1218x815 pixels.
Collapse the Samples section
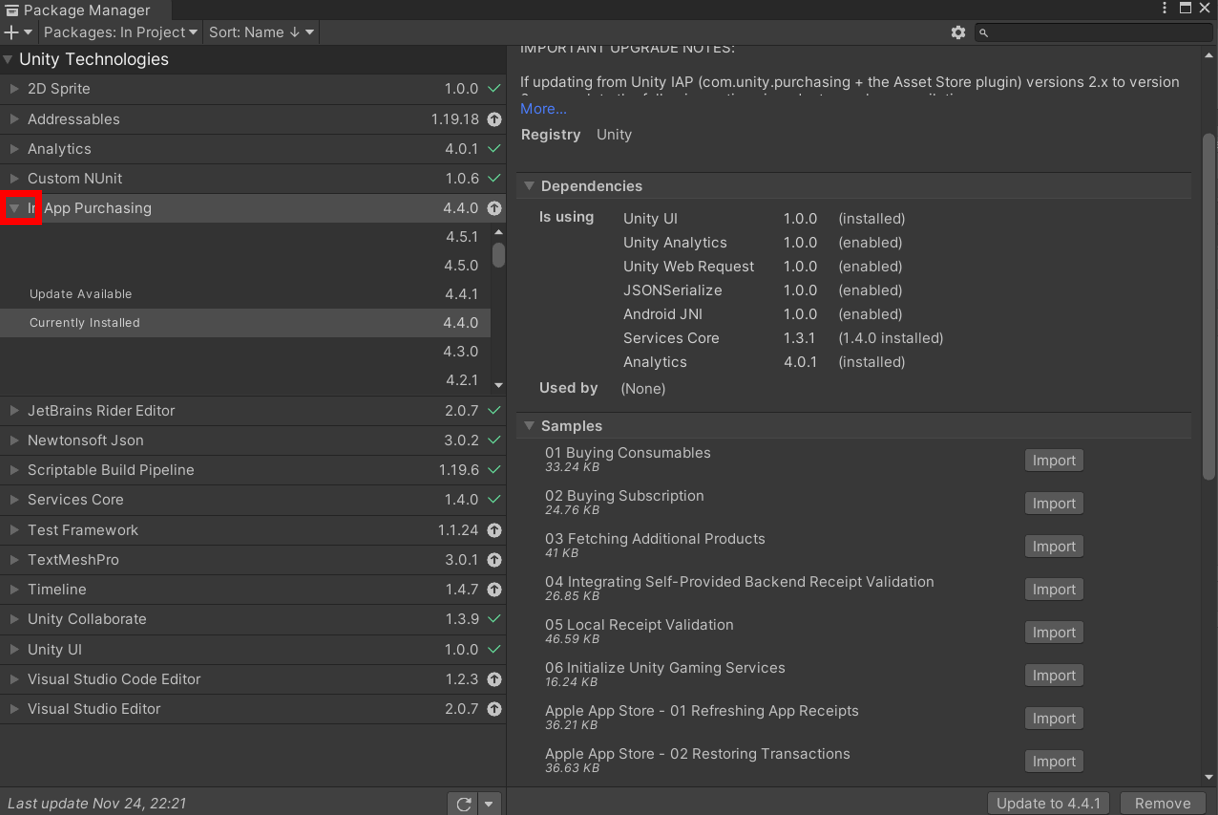click(x=529, y=426)
